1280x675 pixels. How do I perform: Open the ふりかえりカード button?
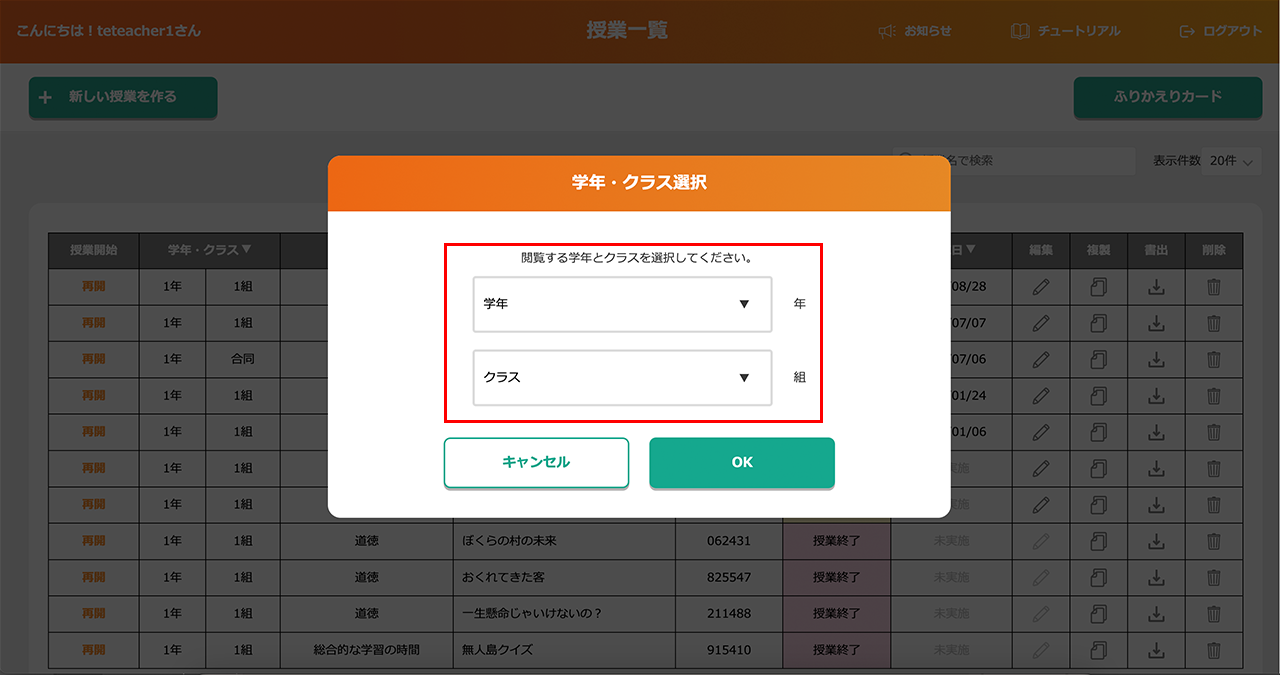point(1167,97)
